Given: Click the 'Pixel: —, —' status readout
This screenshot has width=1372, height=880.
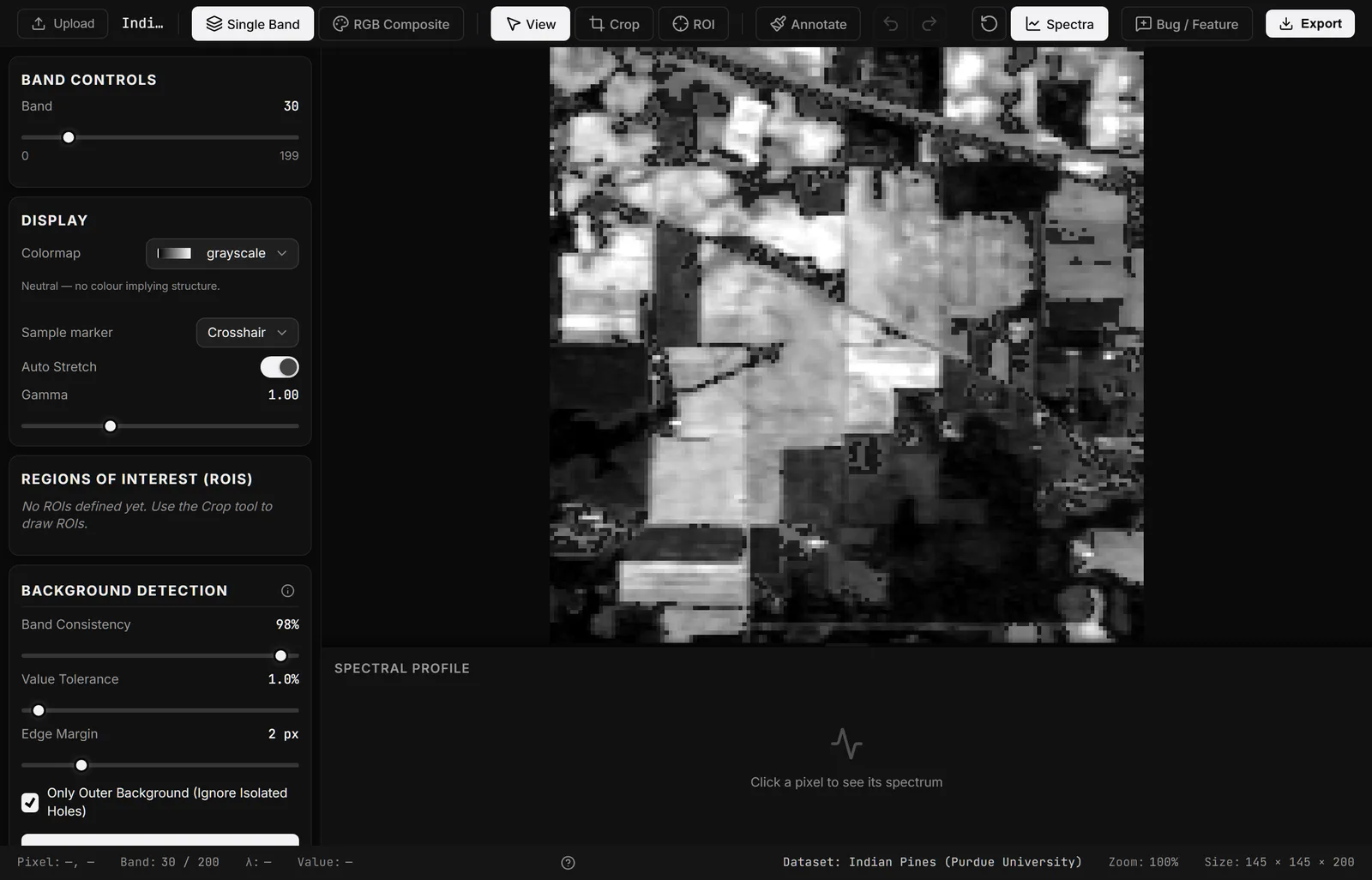Looking at the screenshot, I should click(56, 862).
